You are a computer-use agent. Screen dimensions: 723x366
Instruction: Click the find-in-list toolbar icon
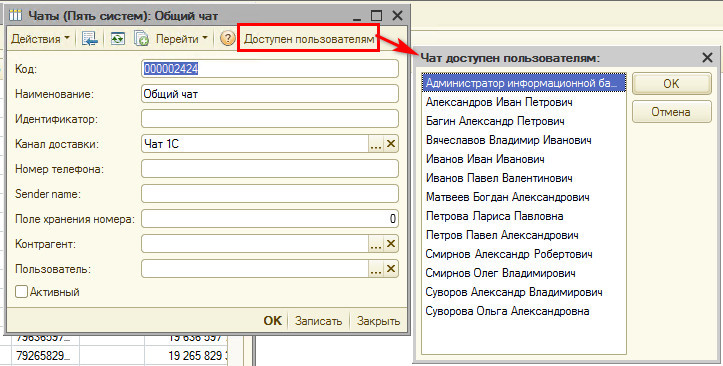click(x=90, y=39)
